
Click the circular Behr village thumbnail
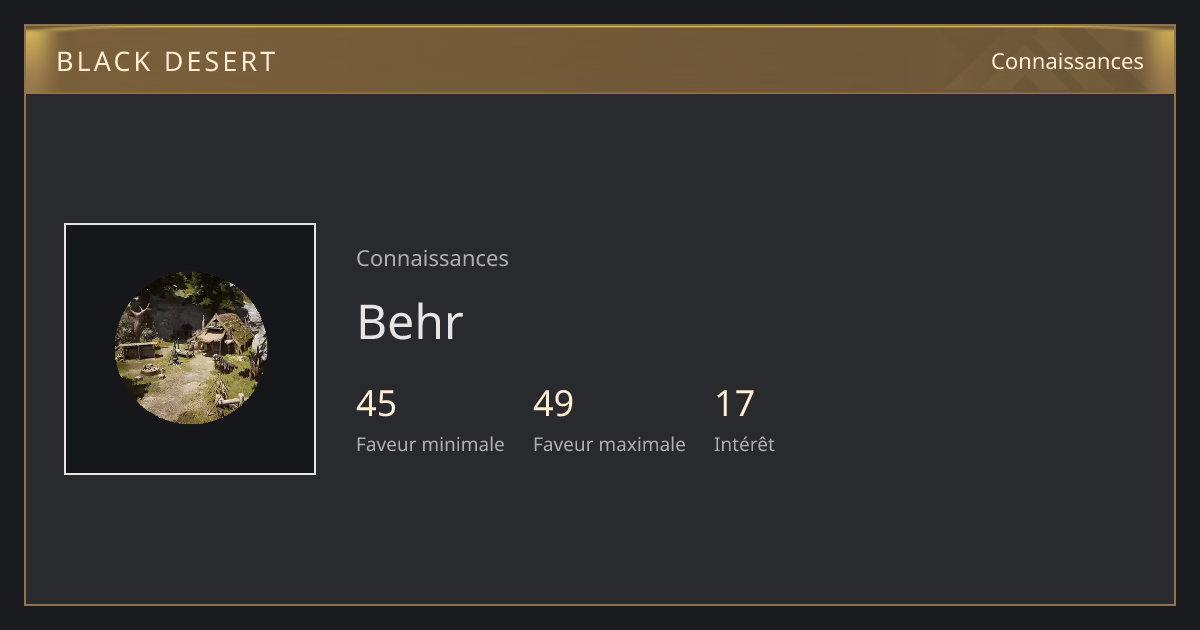point(190,348)
